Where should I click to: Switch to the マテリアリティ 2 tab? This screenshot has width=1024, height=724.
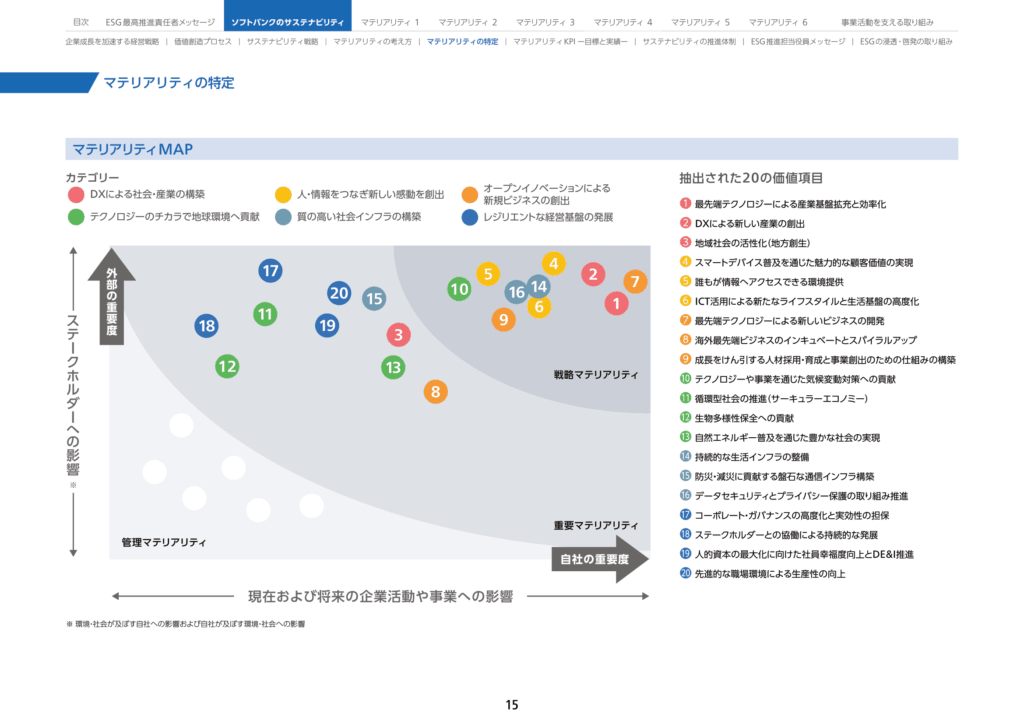pyautogui.click(x=468, y=22)
